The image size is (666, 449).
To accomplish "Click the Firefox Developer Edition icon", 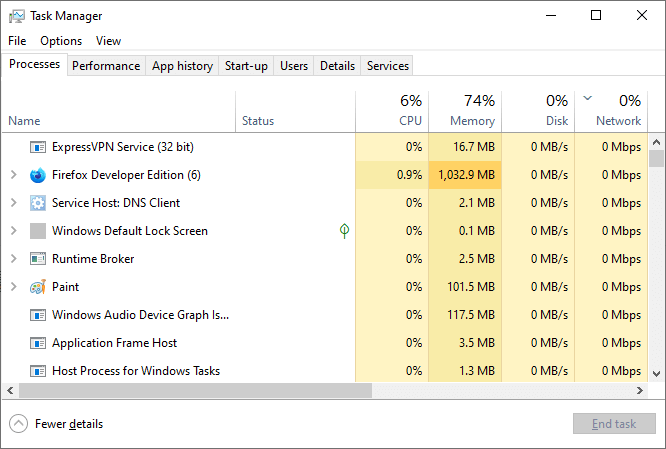I will pos(38,175).
